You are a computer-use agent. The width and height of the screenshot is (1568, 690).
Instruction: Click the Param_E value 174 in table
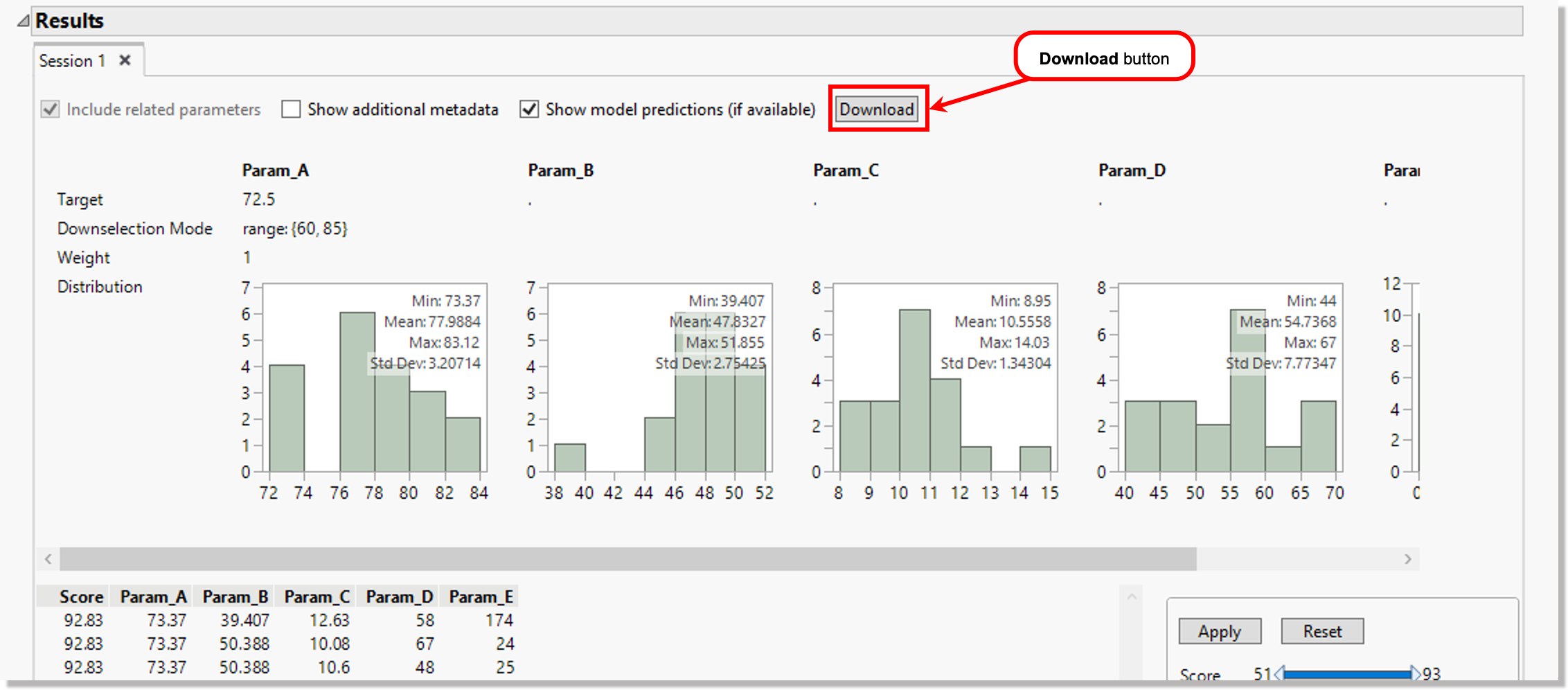[x=499, y=620]
